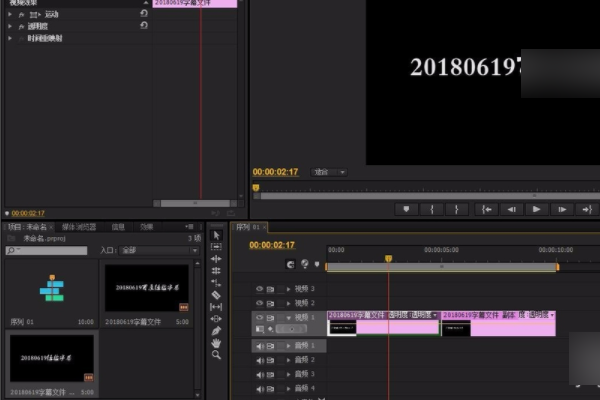
Task: Click the work area bar right end handle
Action: pos(557,266)
